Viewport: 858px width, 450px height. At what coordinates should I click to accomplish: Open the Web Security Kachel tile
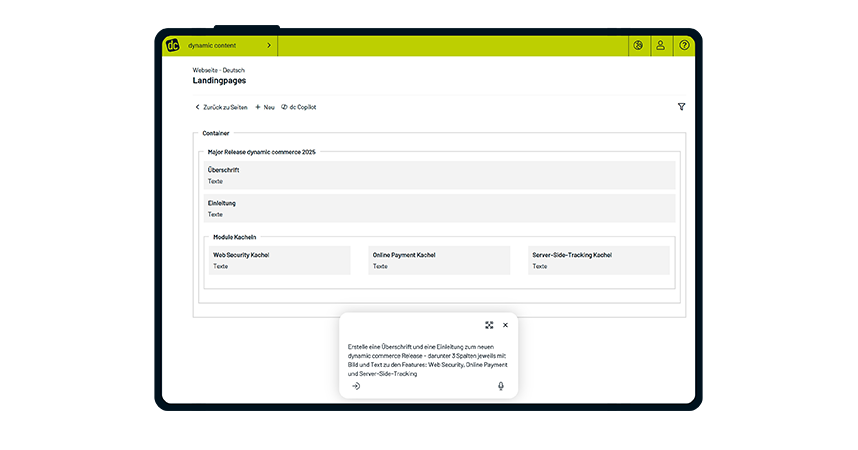click(280, 261)
